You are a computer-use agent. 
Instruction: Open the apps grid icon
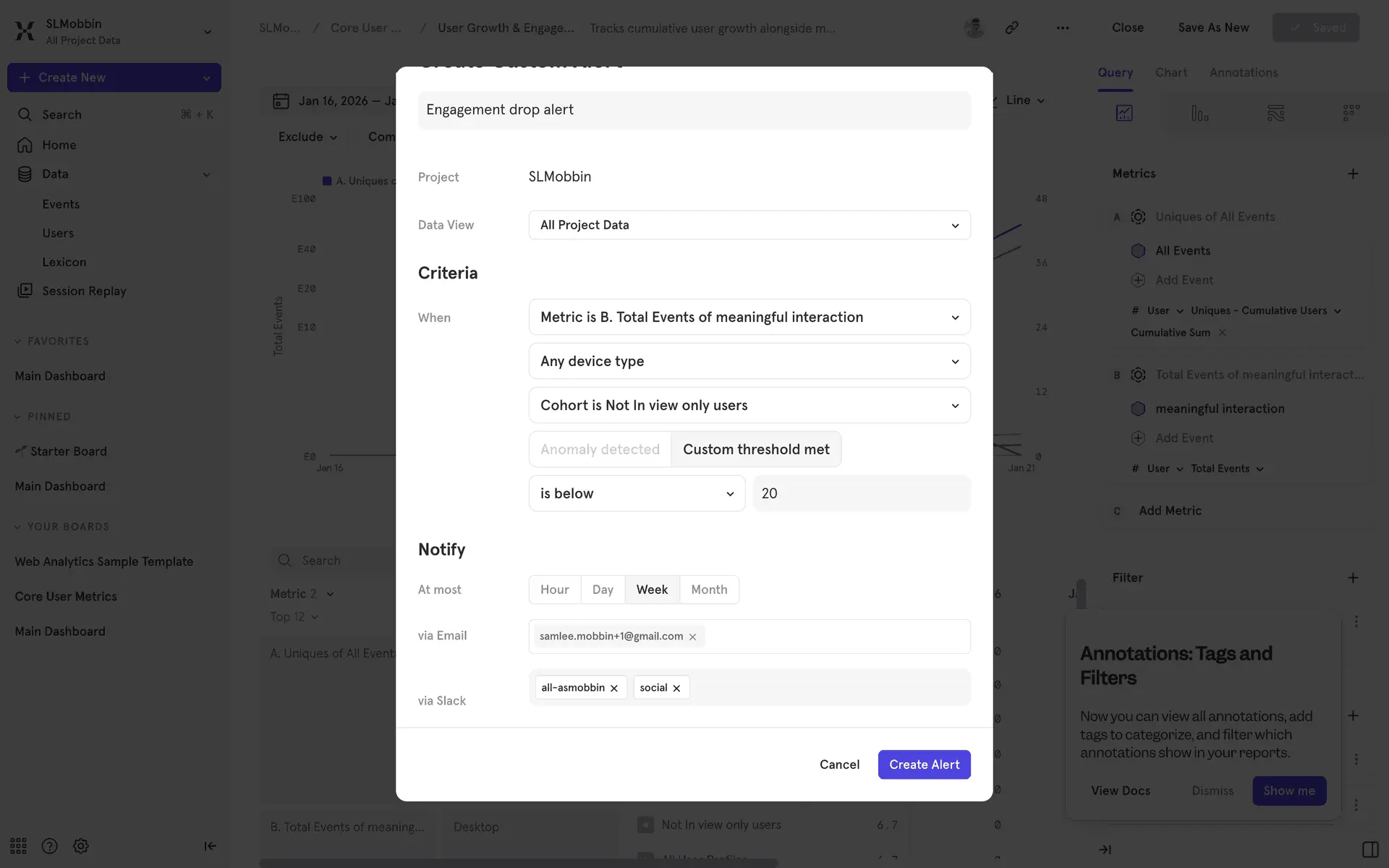click(18, 846)
